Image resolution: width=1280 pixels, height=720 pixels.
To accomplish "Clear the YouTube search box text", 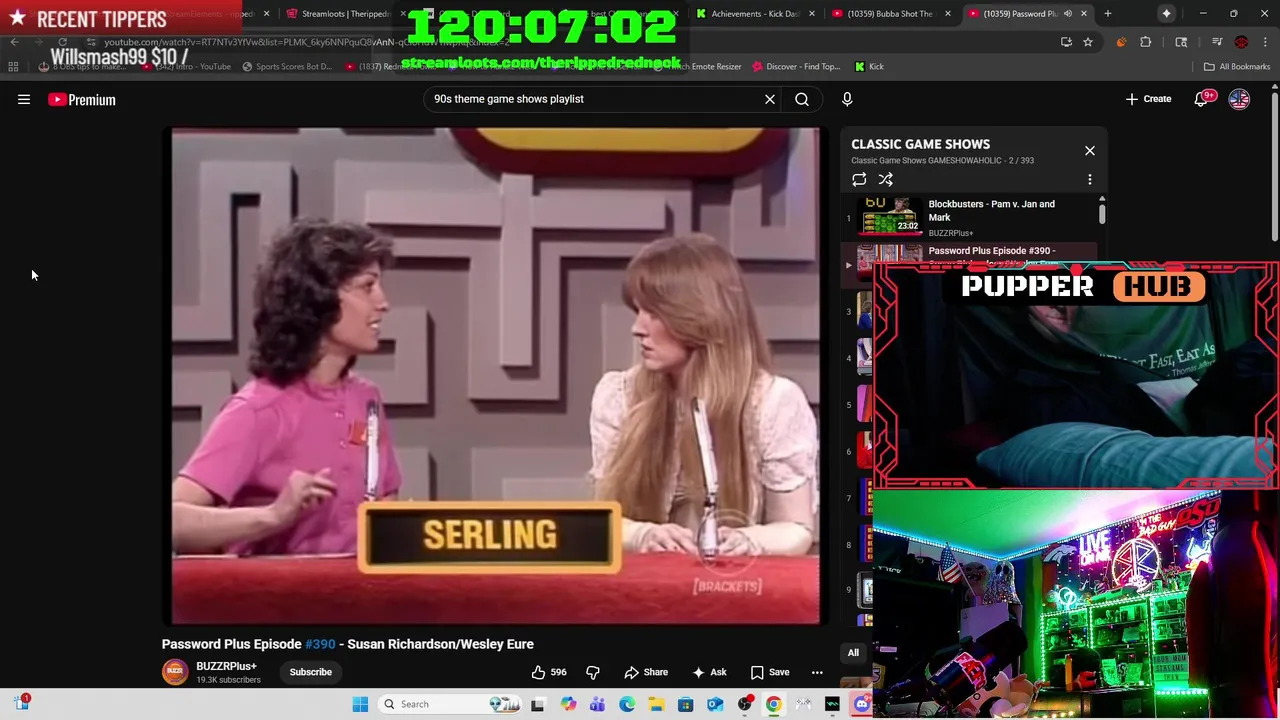I will pos(770,99).
